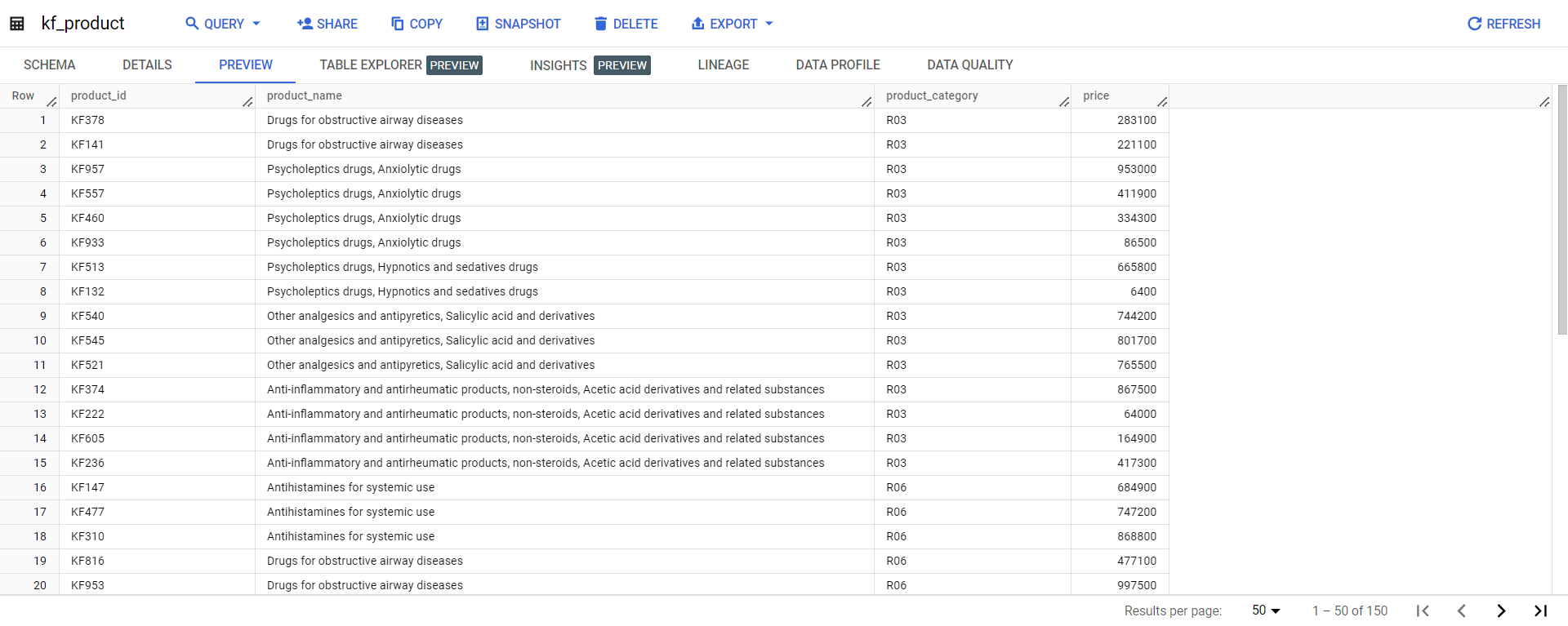Click the Snapshot toolbar button

[x=519, y=24]
